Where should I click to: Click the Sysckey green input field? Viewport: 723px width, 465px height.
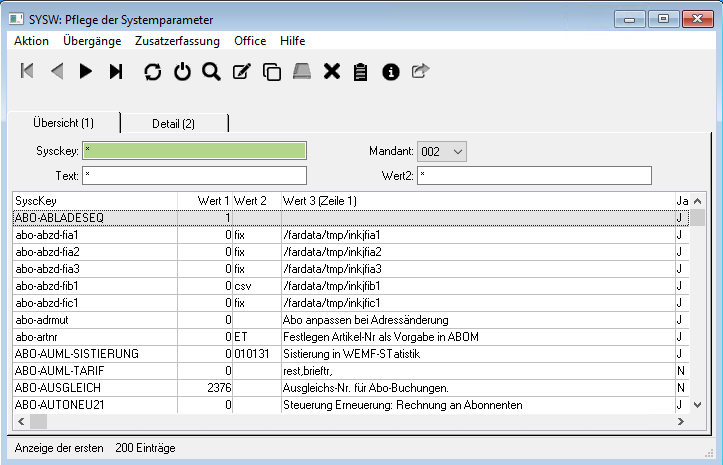tap(194, 151)
